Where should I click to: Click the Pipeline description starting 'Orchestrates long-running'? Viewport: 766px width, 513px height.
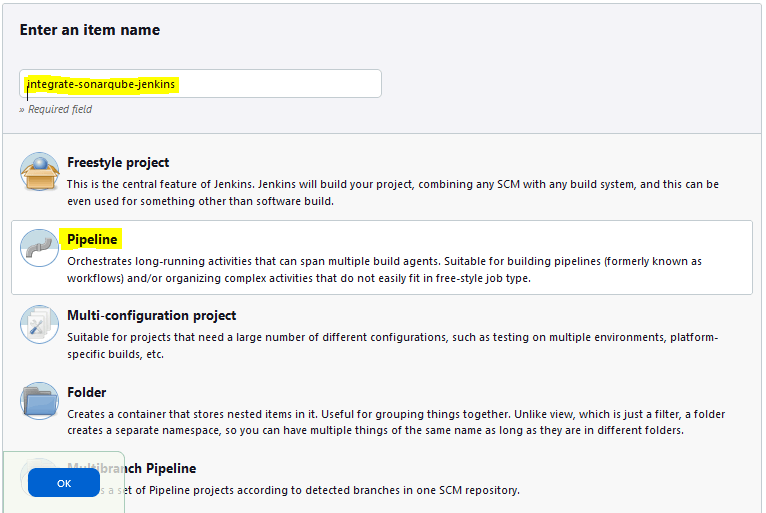coord(384,270)
